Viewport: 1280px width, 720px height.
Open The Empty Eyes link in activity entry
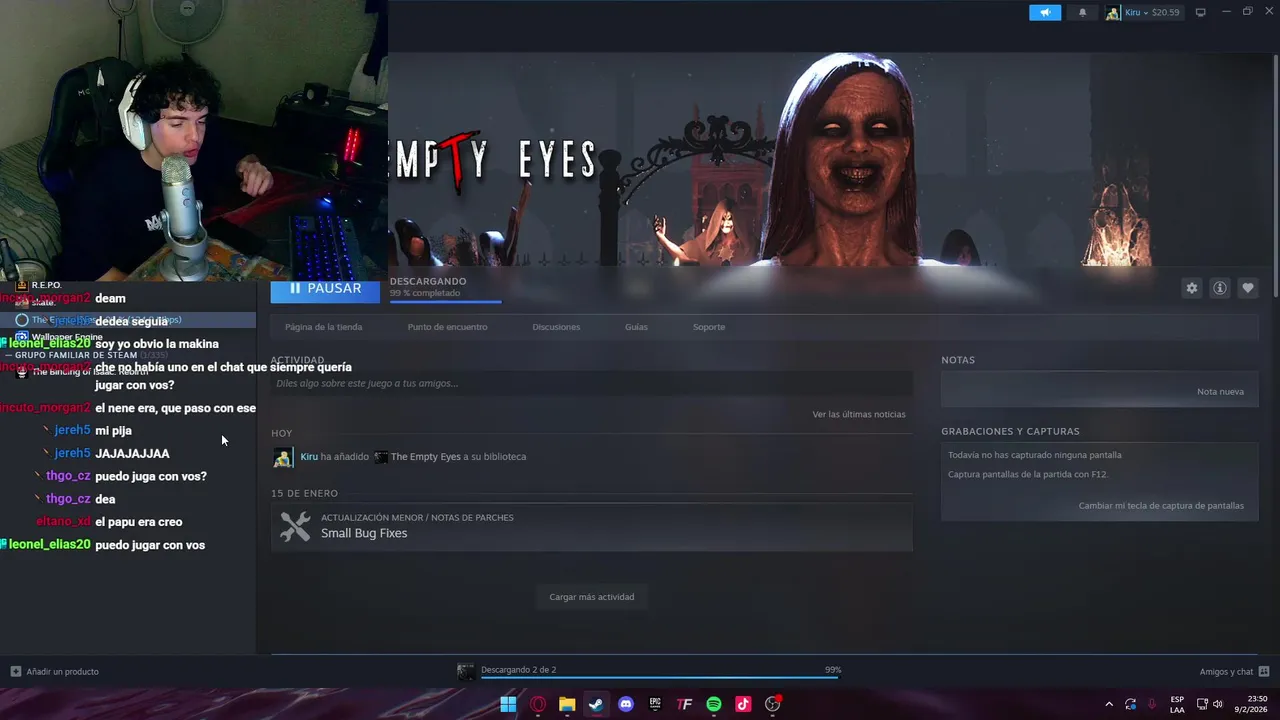pos(425,457)
